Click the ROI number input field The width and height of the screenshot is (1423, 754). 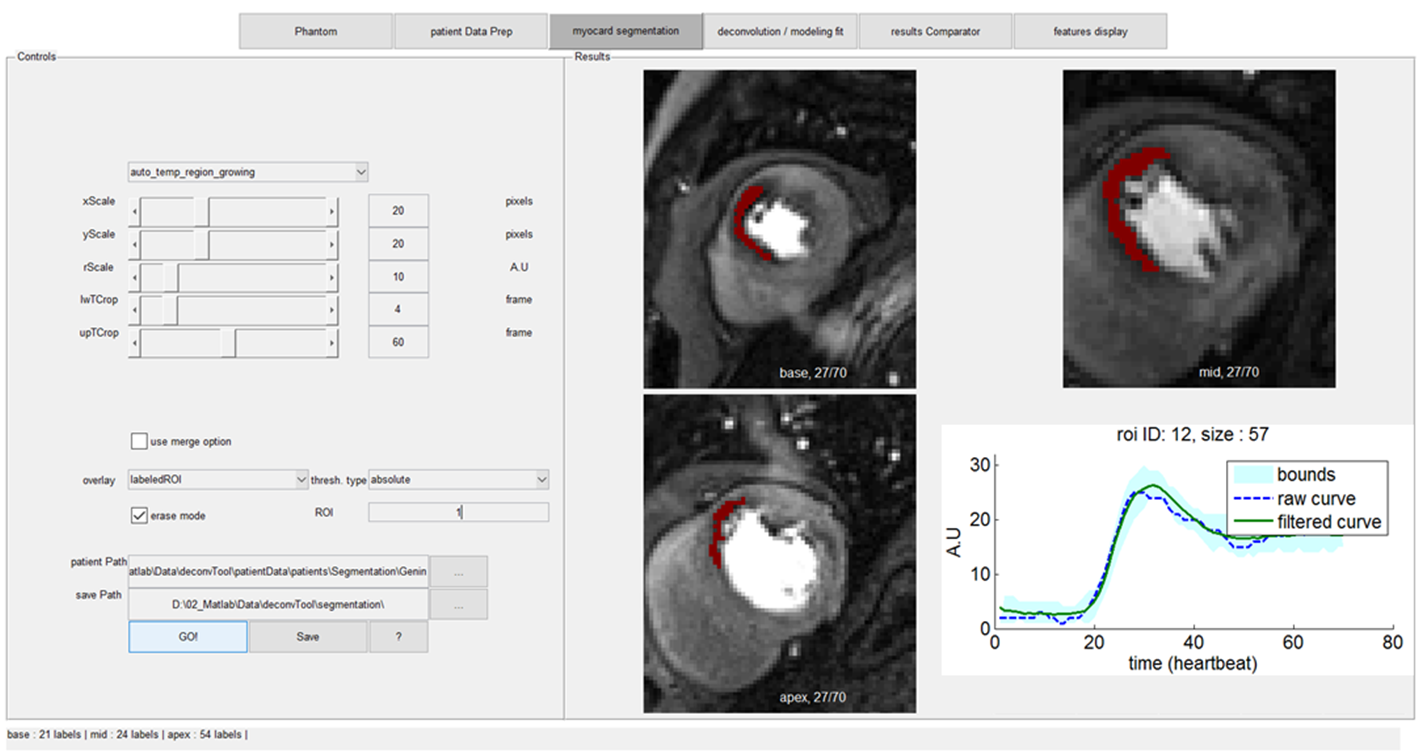pyautogui.click(x=458, y=512)
